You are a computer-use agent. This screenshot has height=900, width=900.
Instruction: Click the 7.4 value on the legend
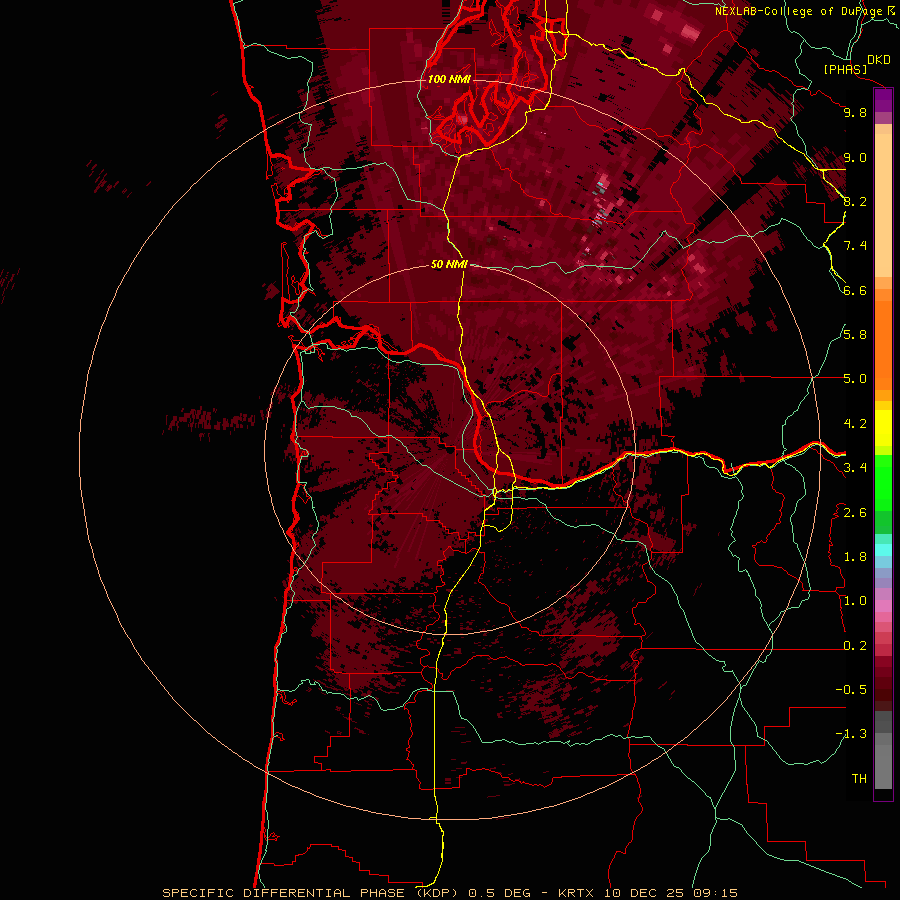(x=855, y=246)
